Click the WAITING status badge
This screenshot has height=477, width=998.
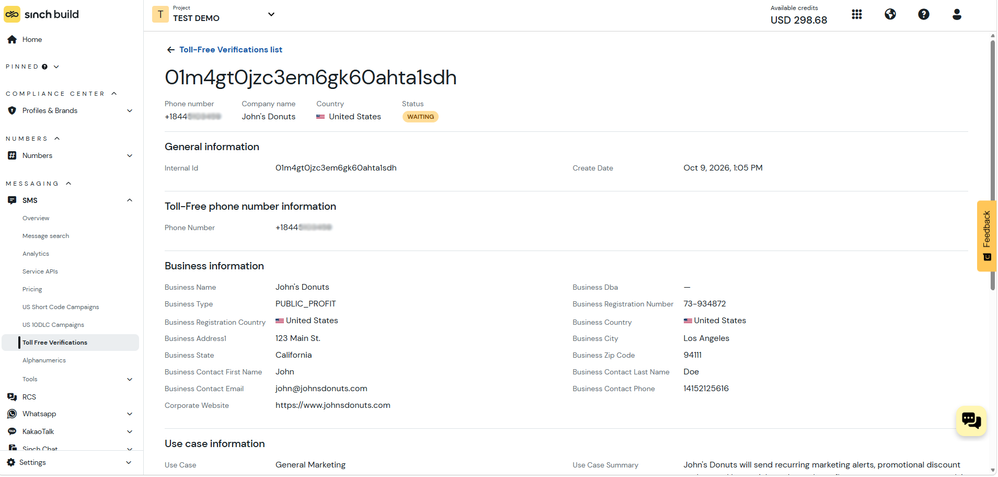point(420,117)
